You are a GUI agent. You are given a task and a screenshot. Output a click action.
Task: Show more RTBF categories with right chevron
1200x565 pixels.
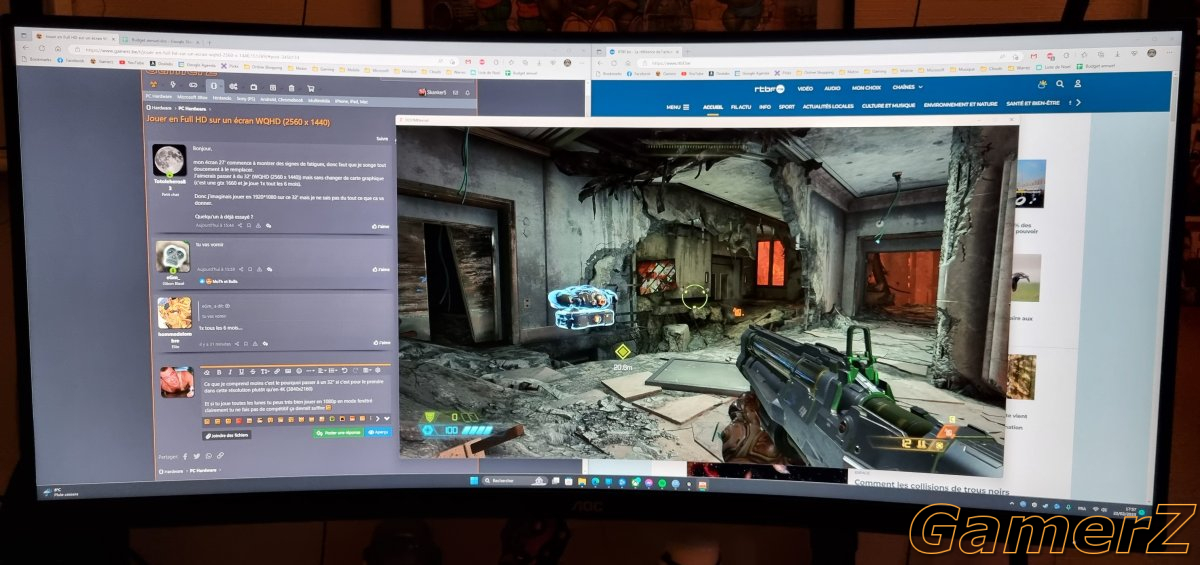pos(1079,103)
